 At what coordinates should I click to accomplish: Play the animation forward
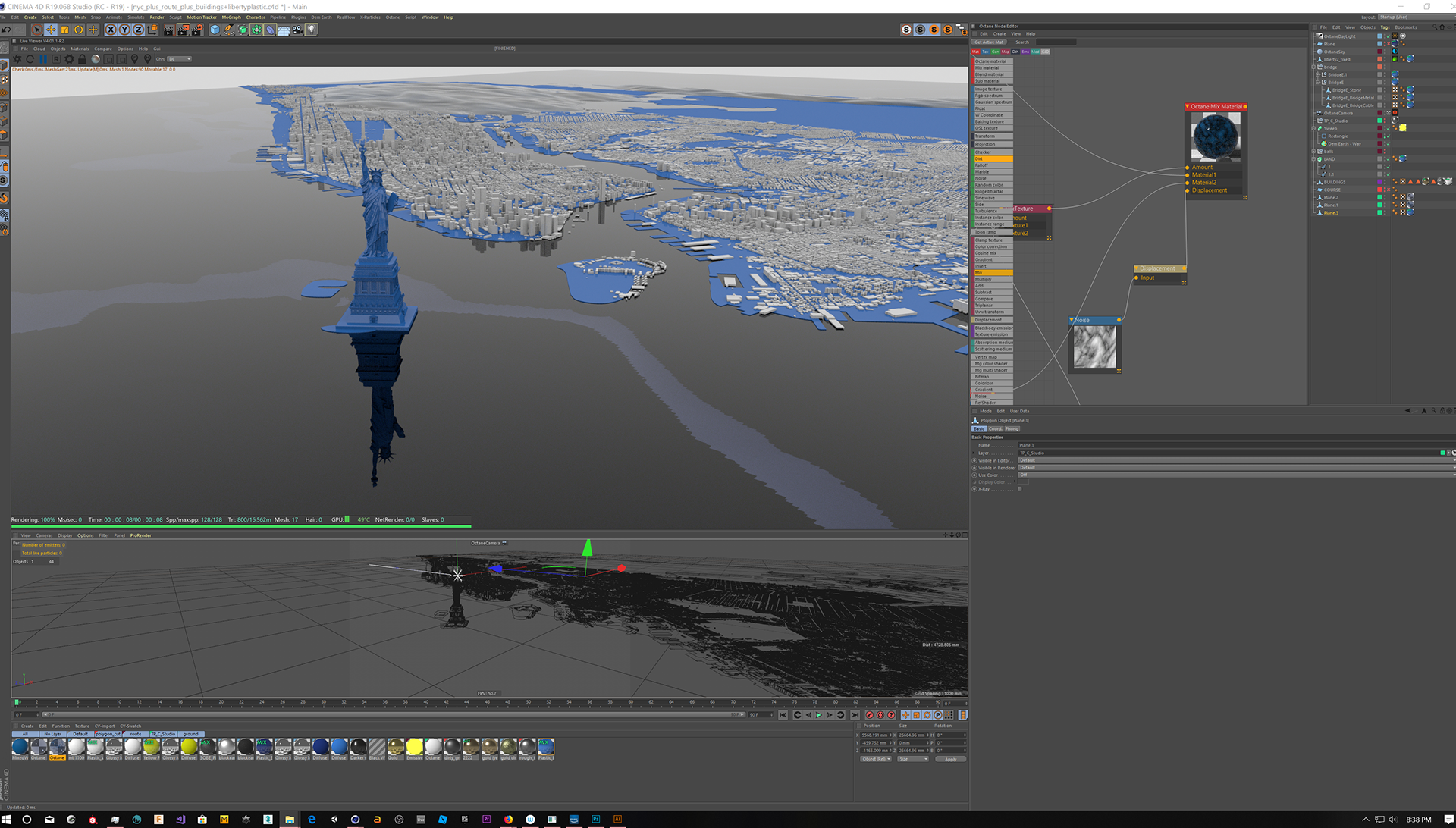pyautogui.click(x=819, y=715)
